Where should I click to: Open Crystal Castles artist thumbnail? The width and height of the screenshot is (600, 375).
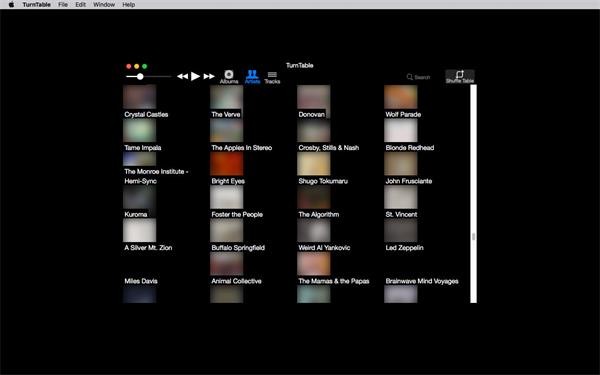140,97
